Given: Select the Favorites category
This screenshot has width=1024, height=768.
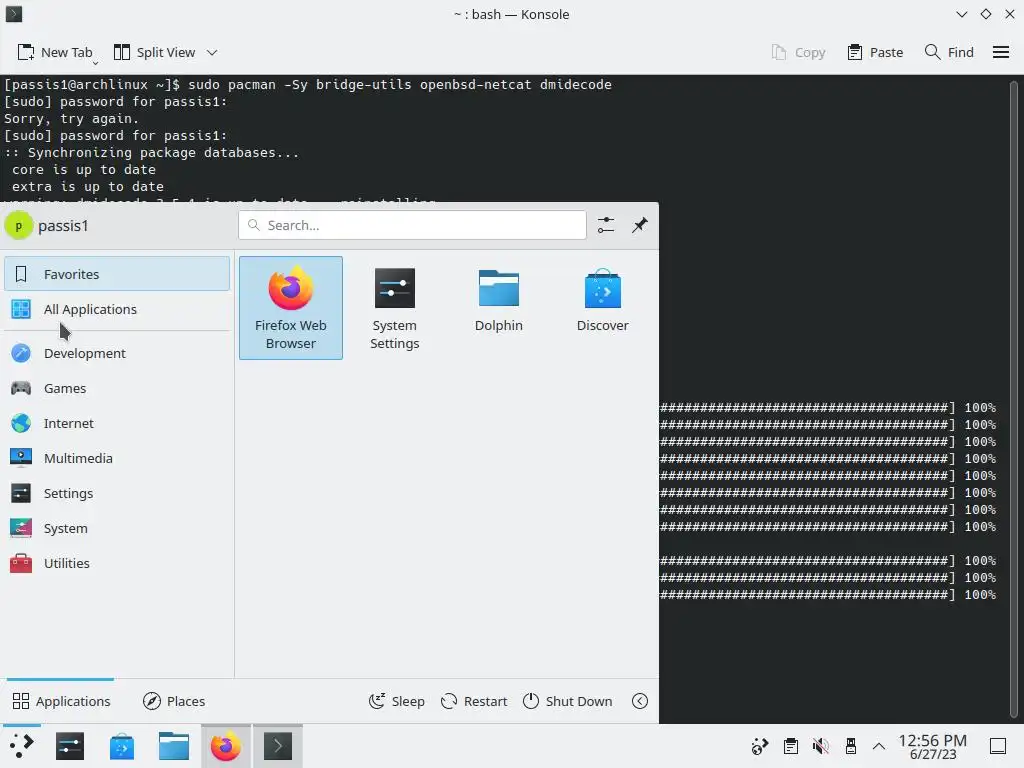Looking at the screenshot, I should 117,274.
